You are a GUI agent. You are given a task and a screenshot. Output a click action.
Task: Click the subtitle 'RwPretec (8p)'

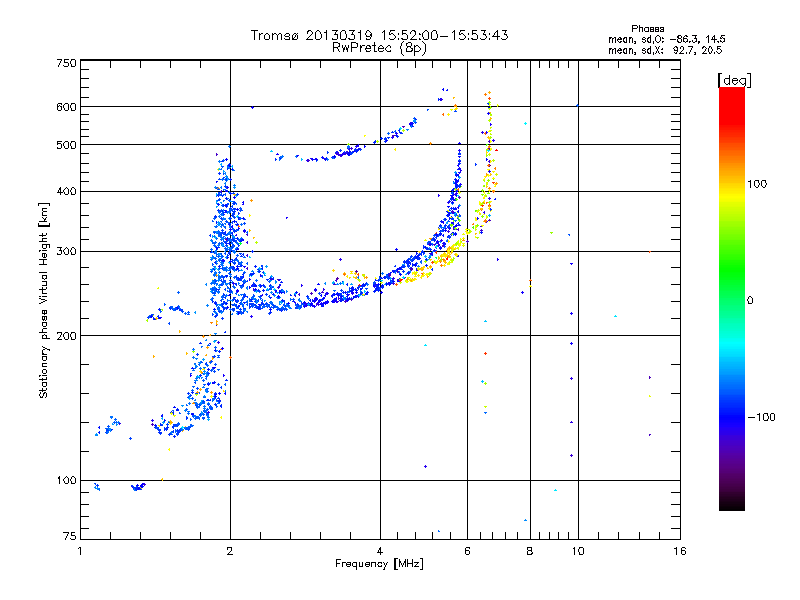click(x=379, y=48)
